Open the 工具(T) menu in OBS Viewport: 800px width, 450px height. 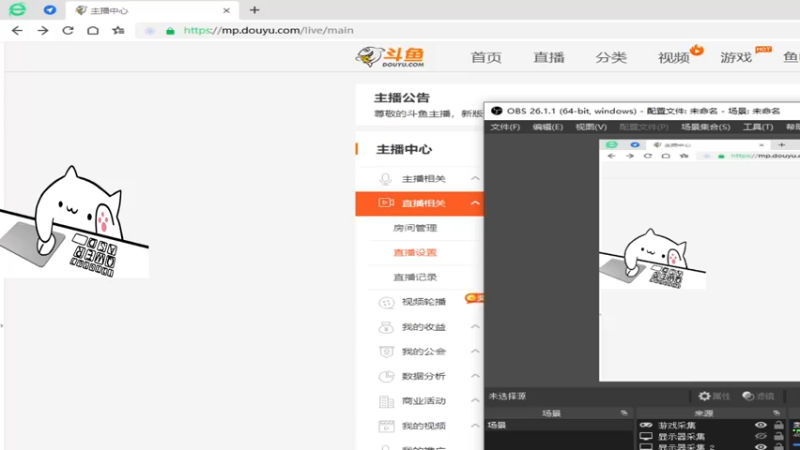click(758, 127)
